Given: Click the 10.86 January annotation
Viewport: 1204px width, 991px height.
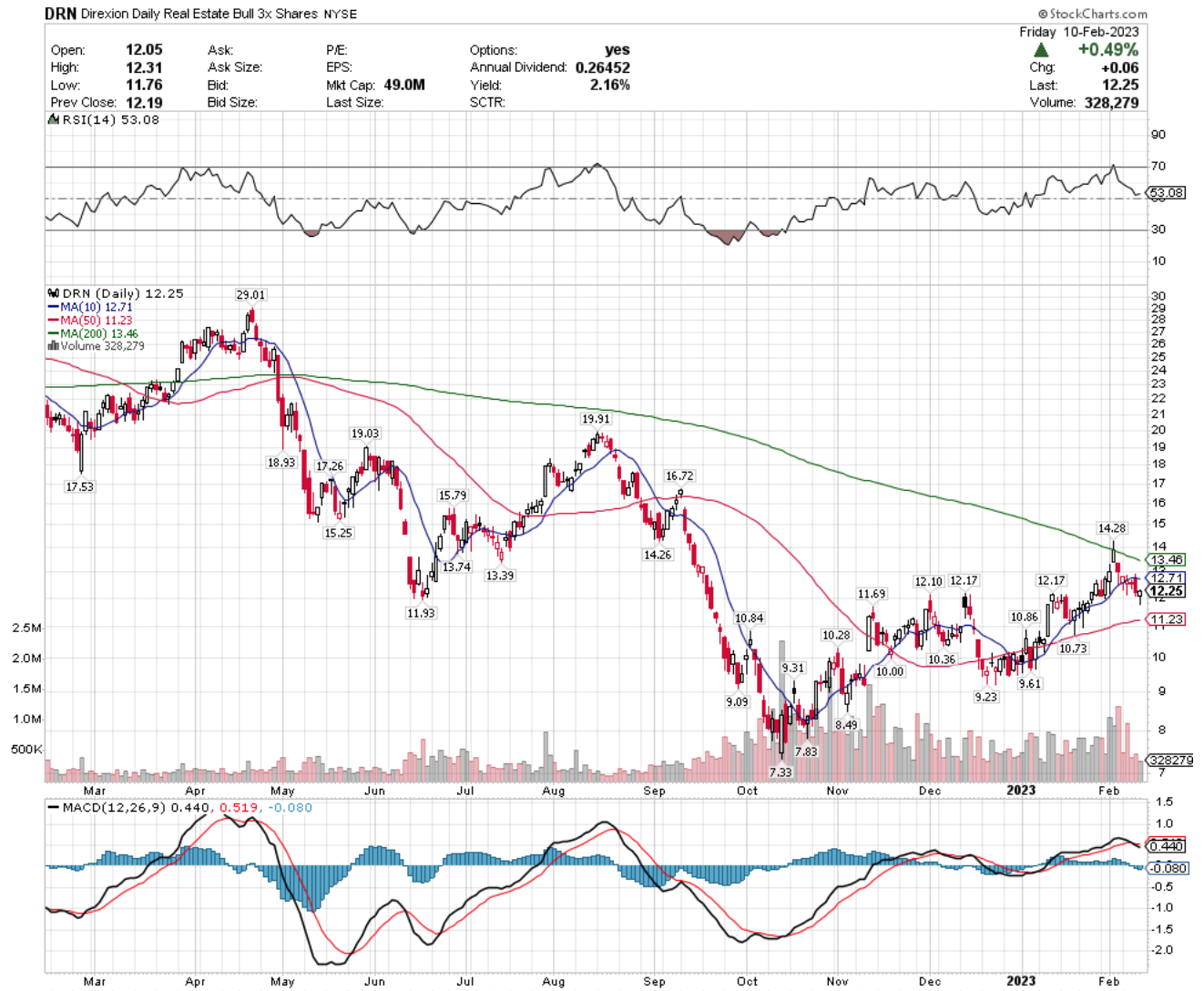Looking at the screenshot, I should point(1024,618).
